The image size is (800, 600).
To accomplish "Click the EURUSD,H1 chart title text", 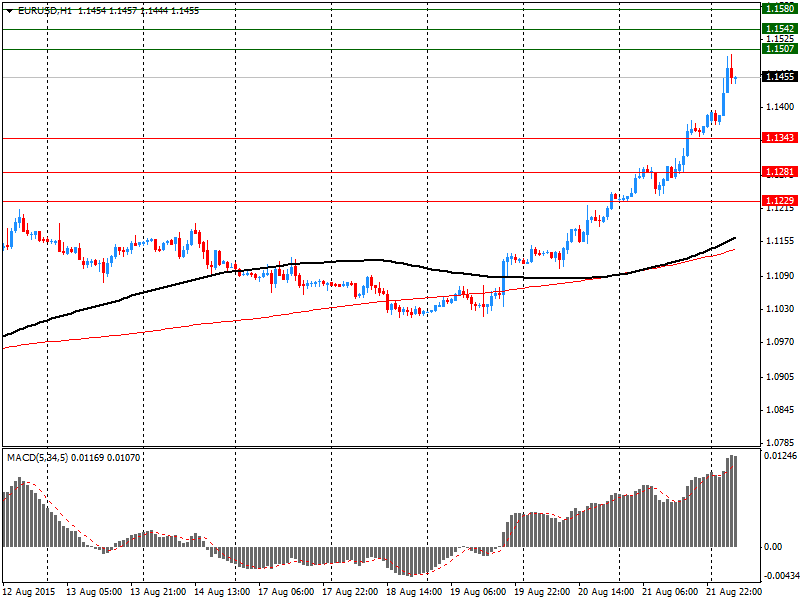I will click(45, 11).
